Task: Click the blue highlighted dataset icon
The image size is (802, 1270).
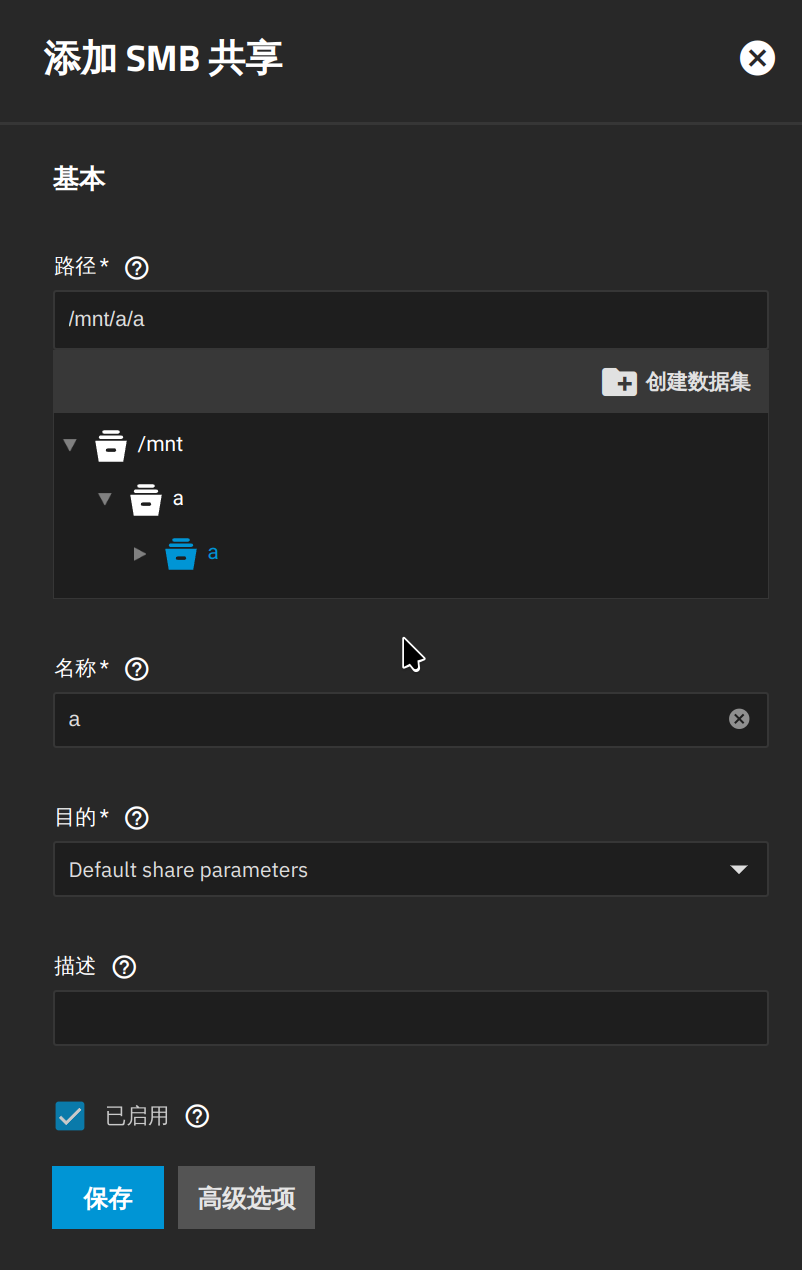Action: [x=181, y=553]
